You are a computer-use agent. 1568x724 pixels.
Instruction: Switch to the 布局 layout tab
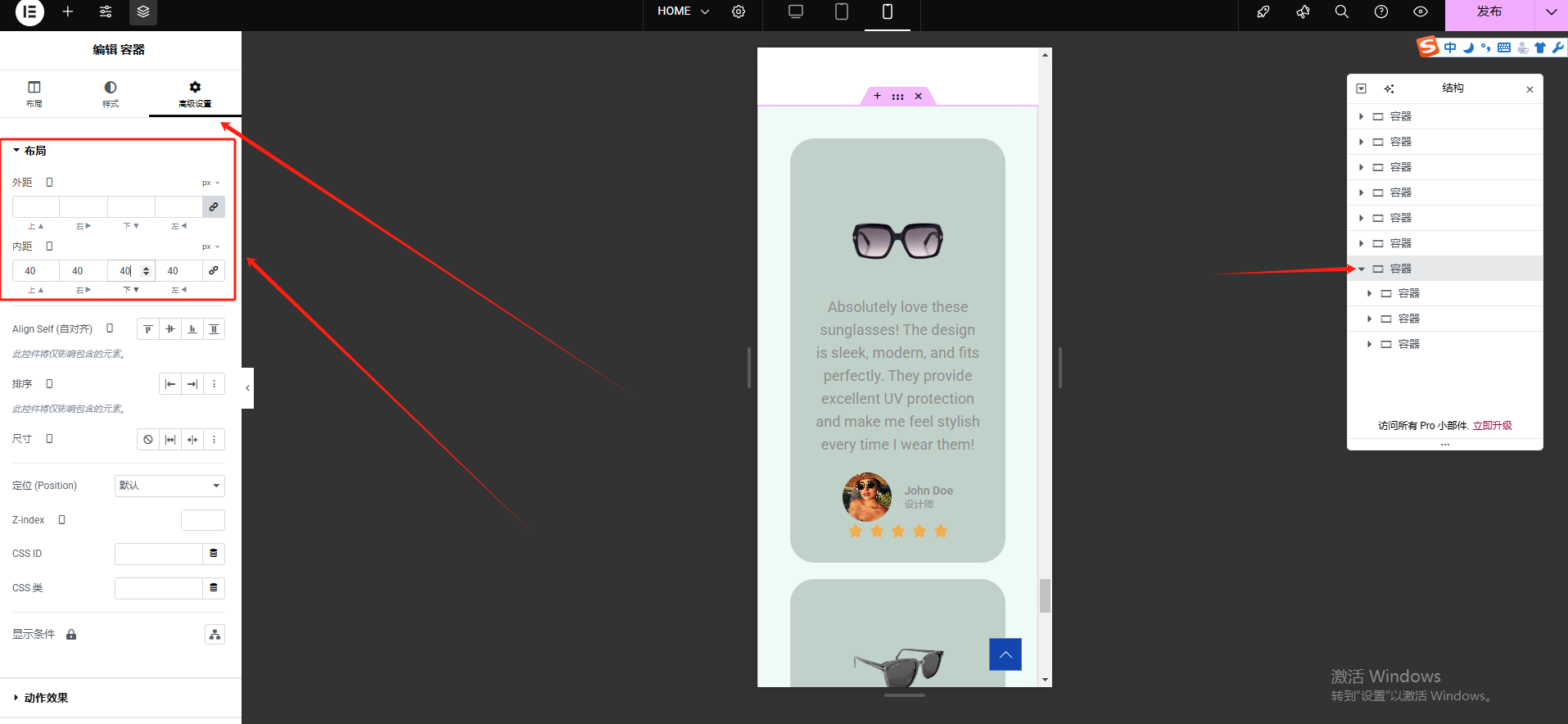(34, 93)
